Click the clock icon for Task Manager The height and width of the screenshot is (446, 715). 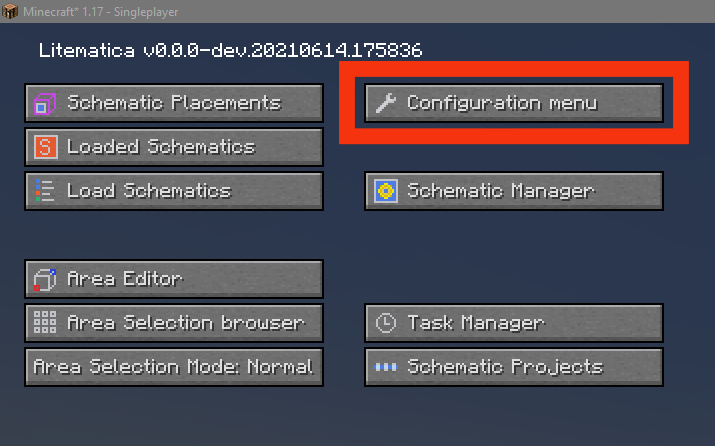385,323
